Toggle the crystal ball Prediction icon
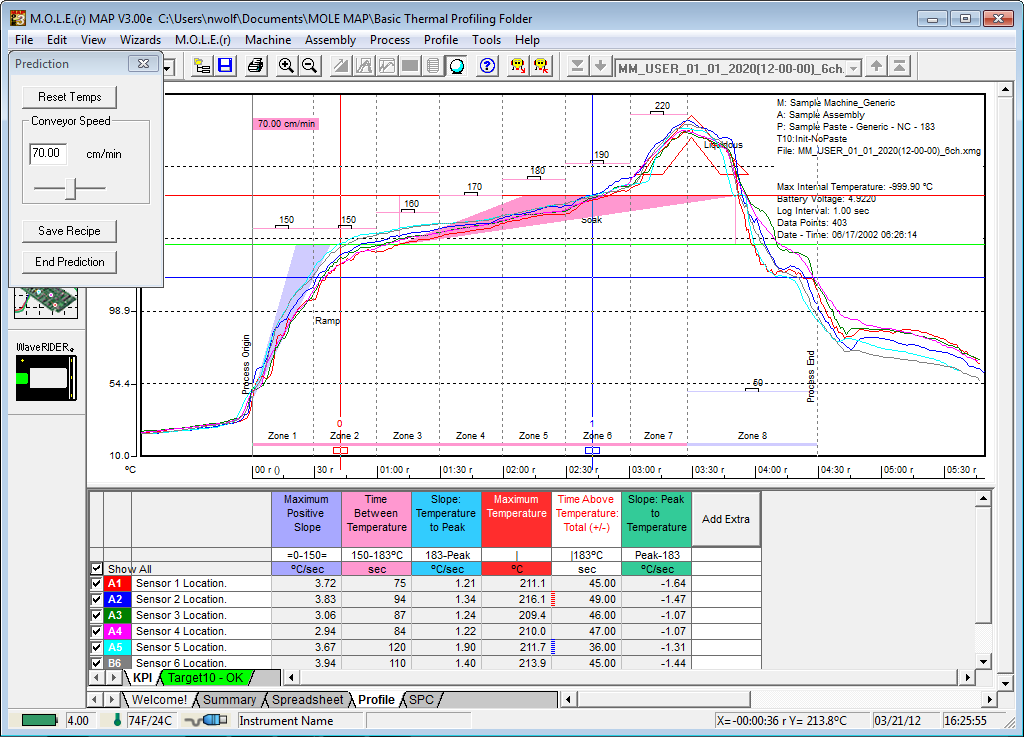This screenshot has width=1024, height=737. click(456, 66)
